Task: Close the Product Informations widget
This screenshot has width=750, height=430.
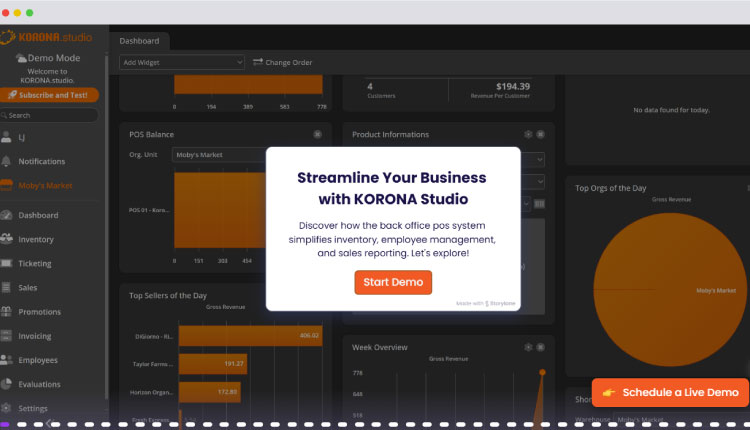Action: tap(540, 134)
